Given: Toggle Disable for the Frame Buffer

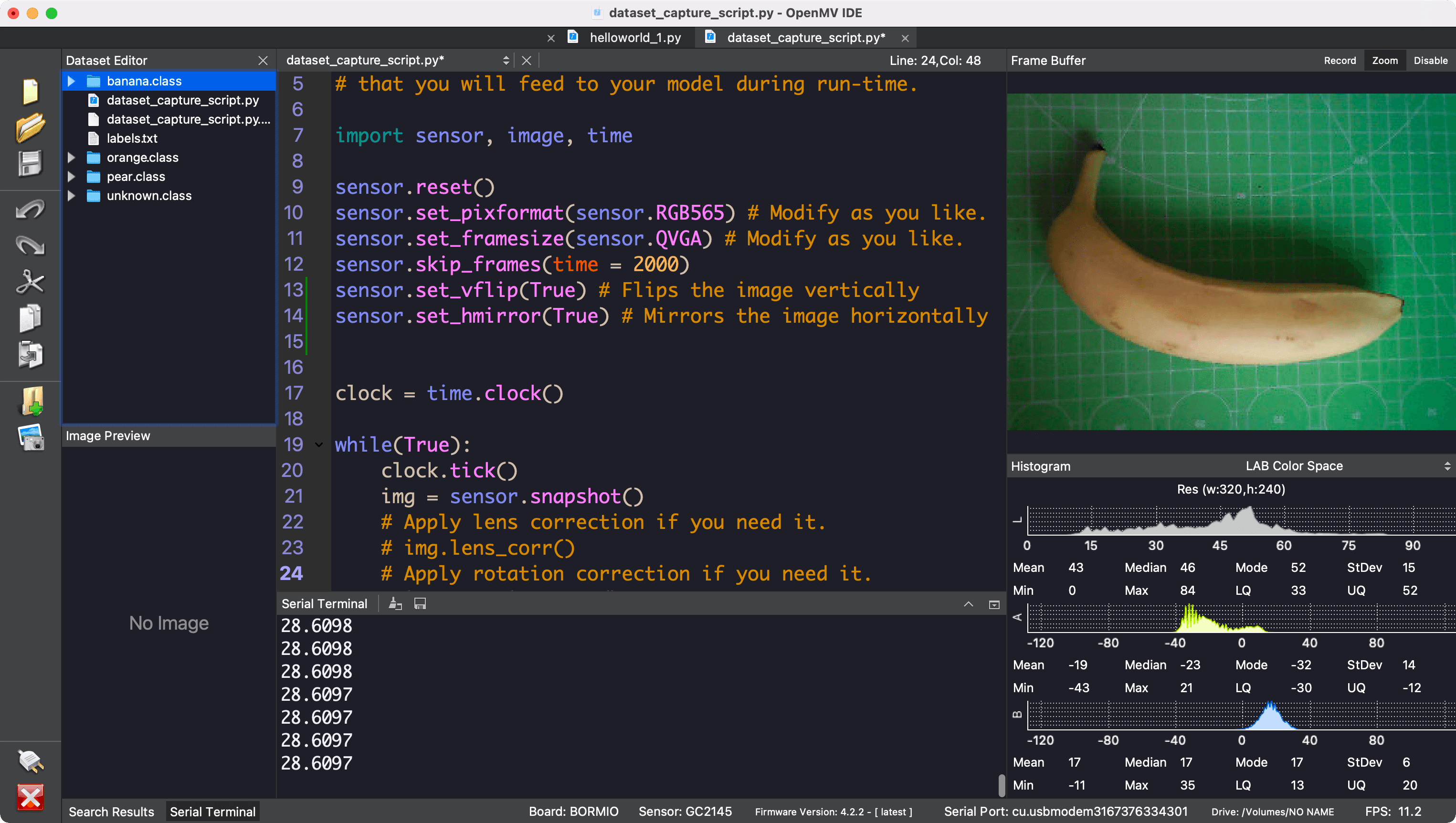Looking at the screenshot, I should pos(1430,61).
